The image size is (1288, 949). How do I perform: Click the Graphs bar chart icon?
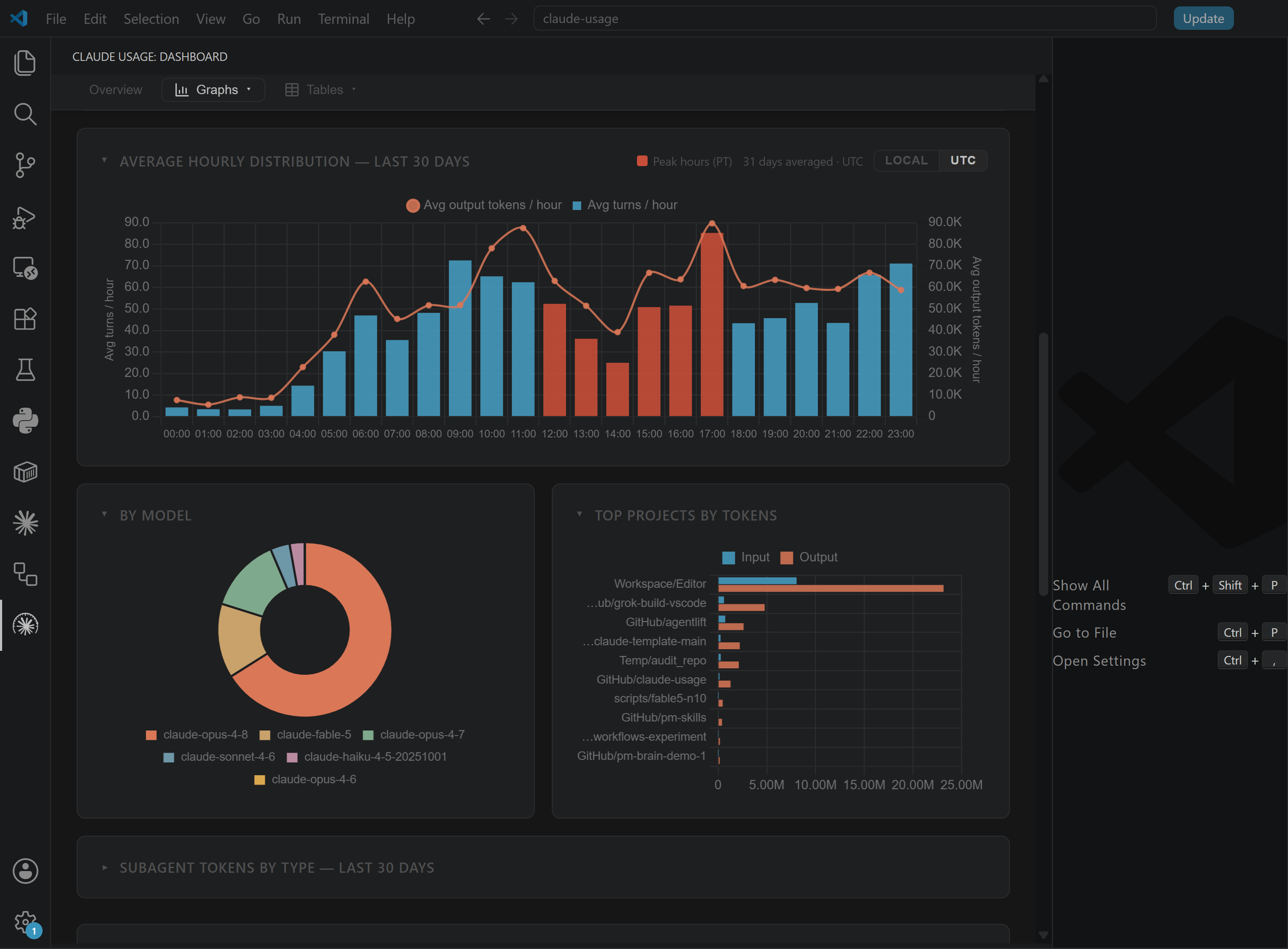[x=181, y=90]
